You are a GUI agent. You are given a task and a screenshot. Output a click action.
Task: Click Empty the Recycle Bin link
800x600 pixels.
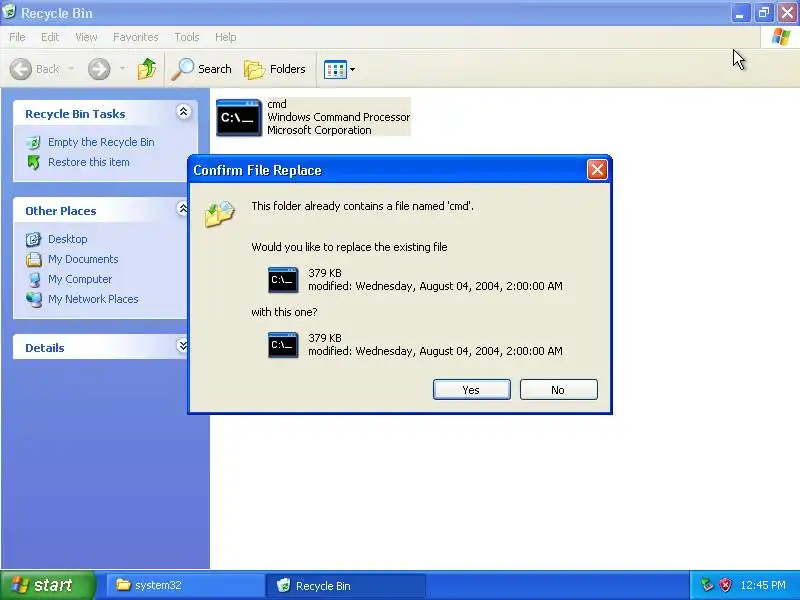pos(101,142)
